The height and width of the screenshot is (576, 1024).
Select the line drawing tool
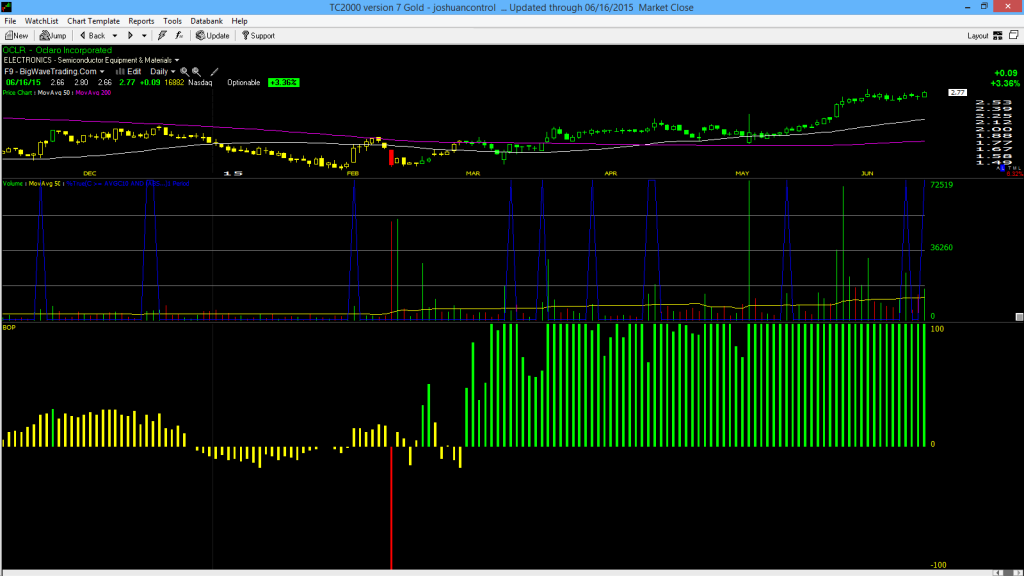(214, 72)
